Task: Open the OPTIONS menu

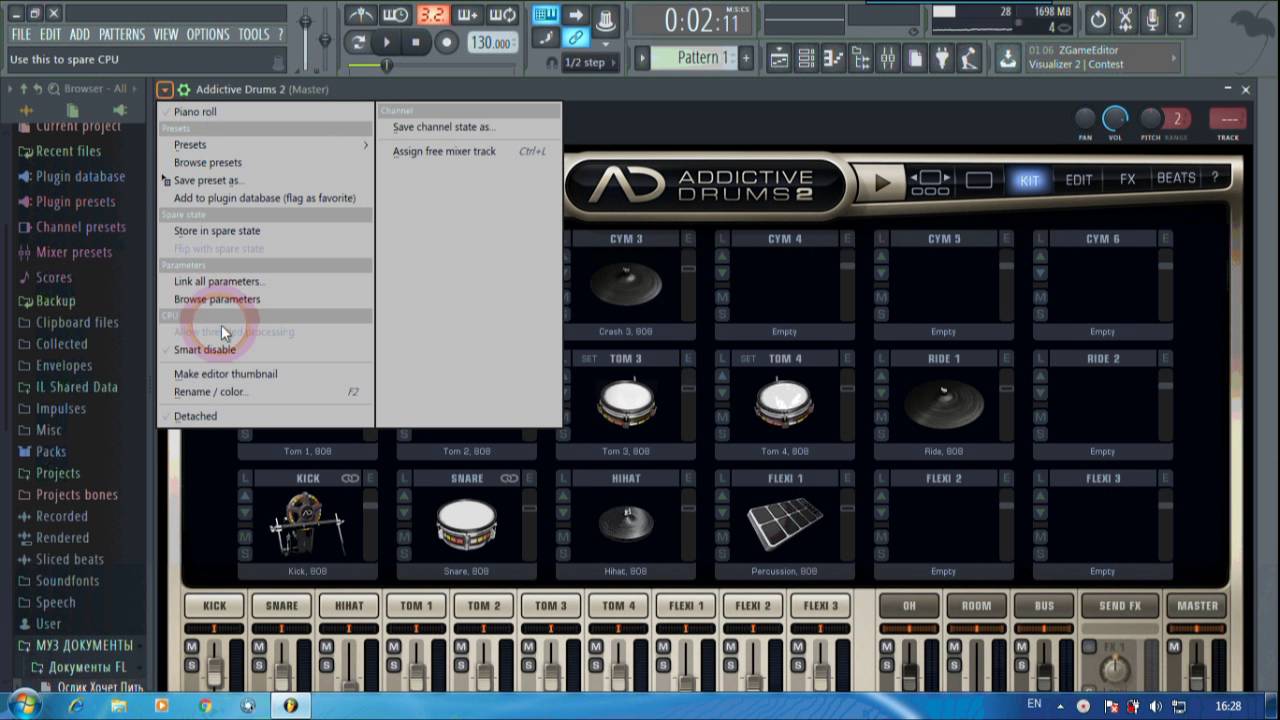Action: (208, 34)
